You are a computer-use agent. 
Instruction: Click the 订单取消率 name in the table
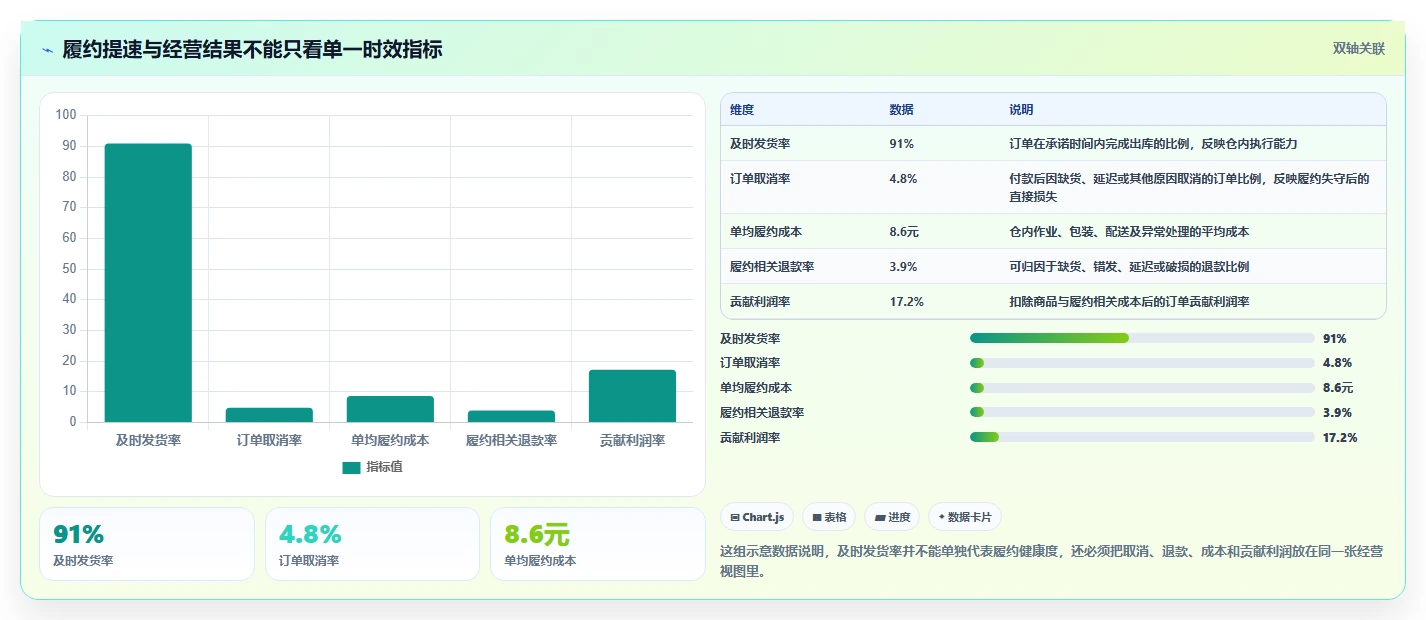[760, 179]
